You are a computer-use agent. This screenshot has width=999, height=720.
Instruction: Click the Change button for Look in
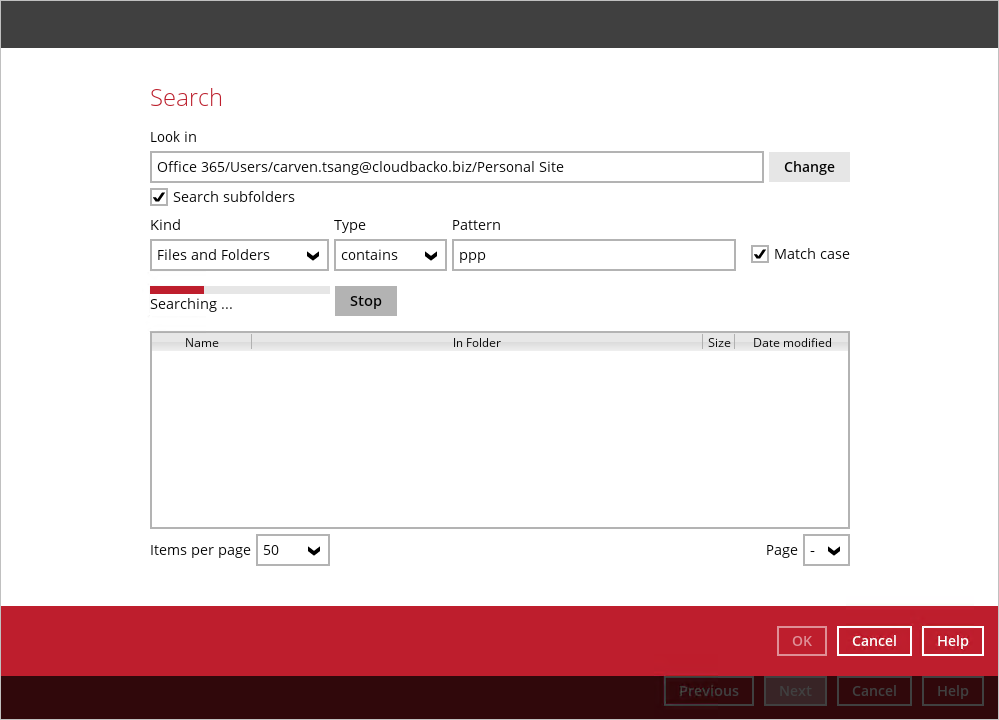[x=809, y=167]
